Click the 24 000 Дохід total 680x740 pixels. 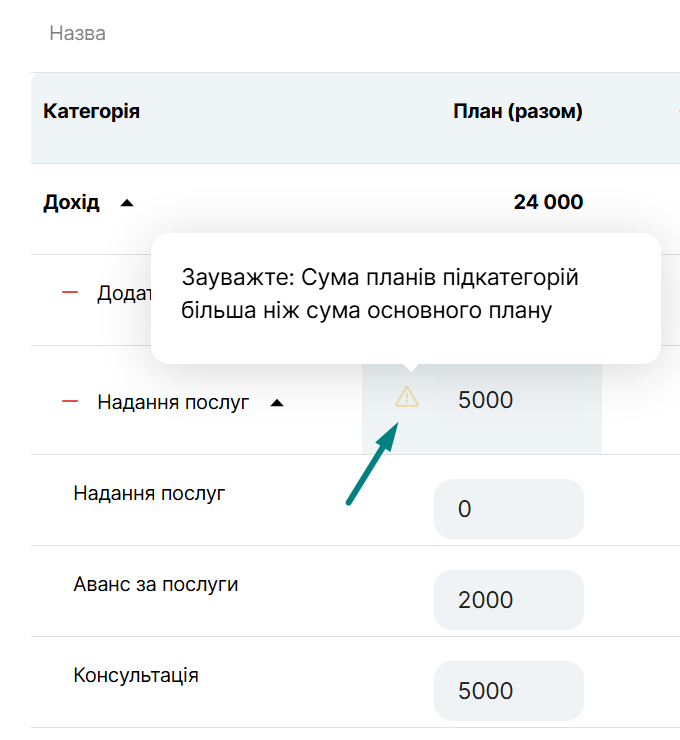point(548,203)
